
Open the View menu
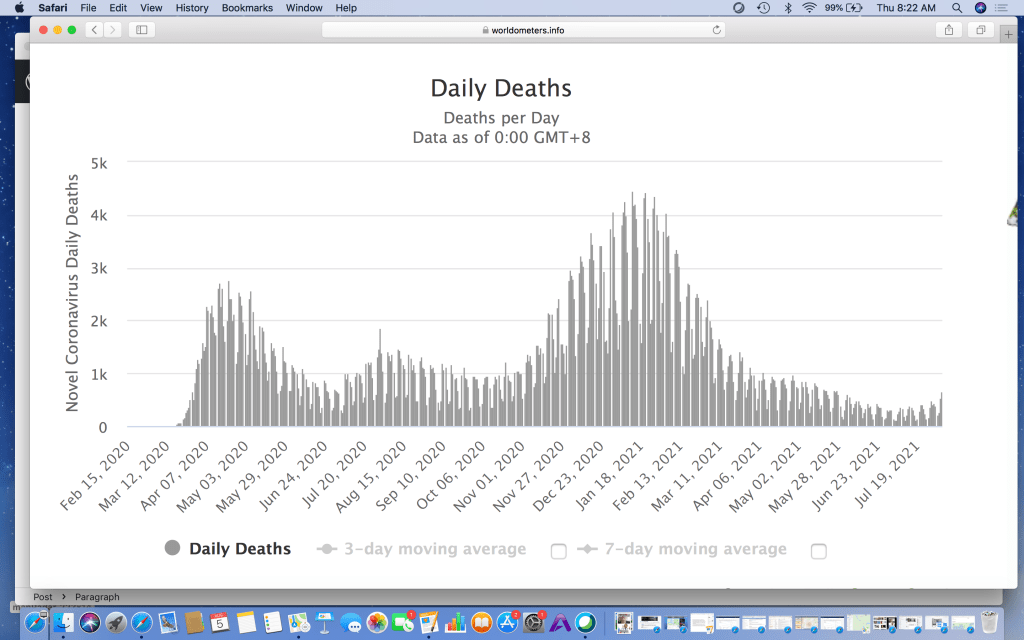click(x=151, y=8)
